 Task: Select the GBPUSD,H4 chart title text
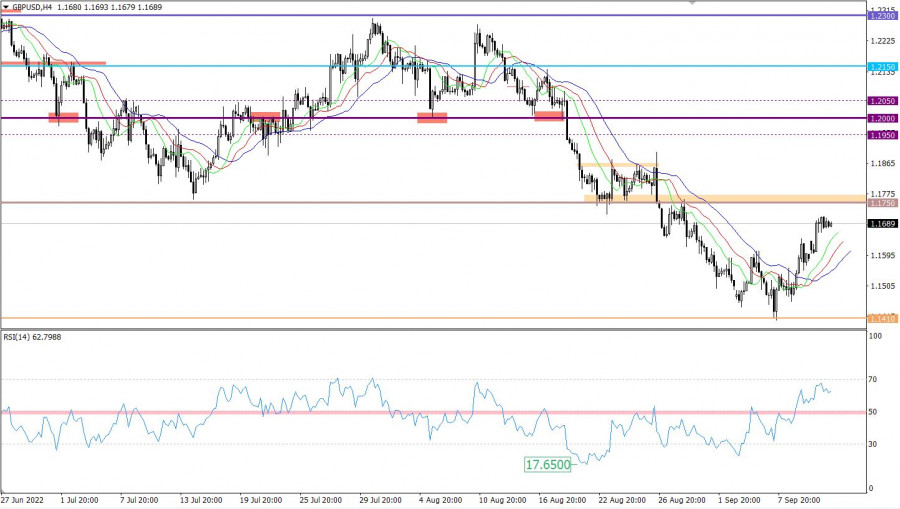pos(33,6)
